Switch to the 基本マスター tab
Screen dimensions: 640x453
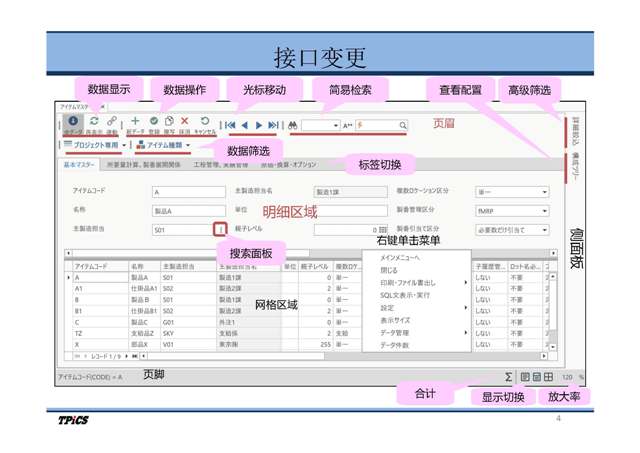tap(80, 165)
